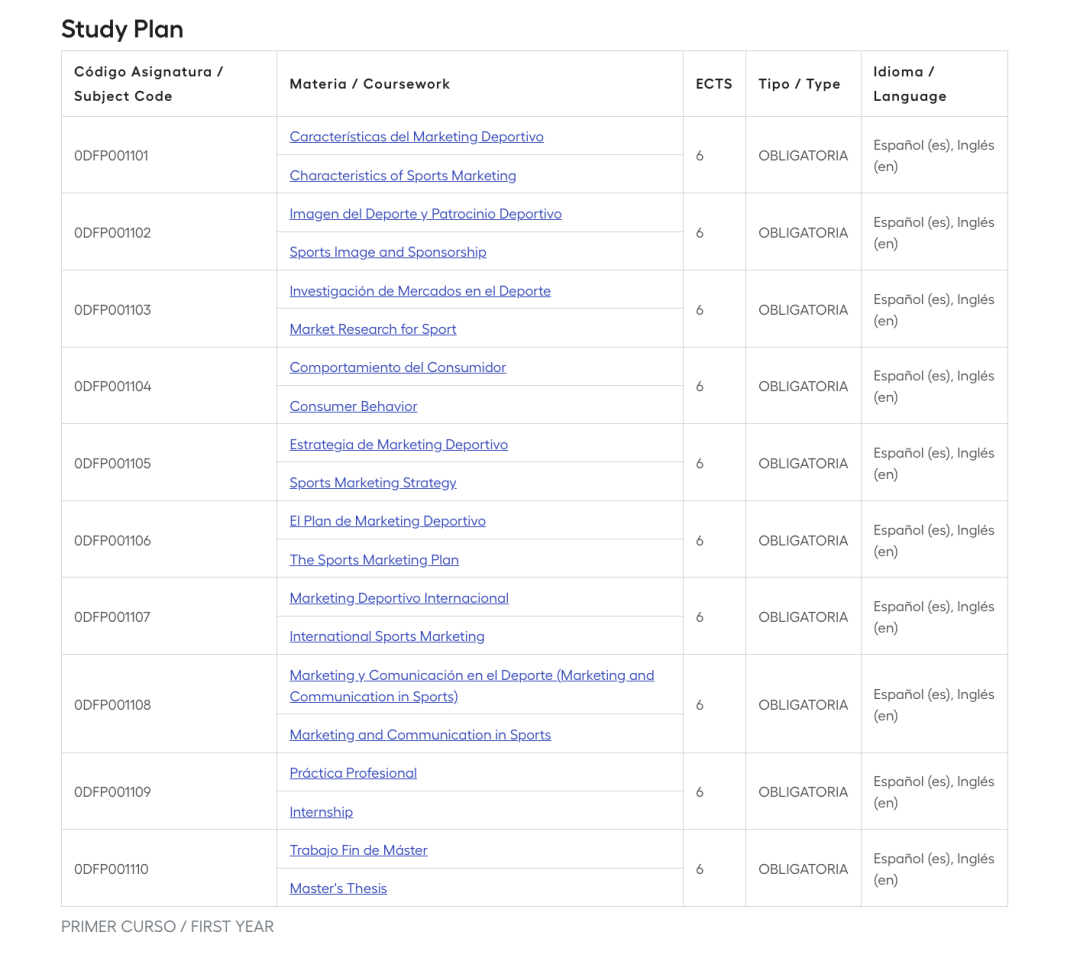Open Imagen del Deporte y Patrocinio Deportivo
Image resolution: width=1080 pixels, height=958 pixels.
tap(425, 214)
